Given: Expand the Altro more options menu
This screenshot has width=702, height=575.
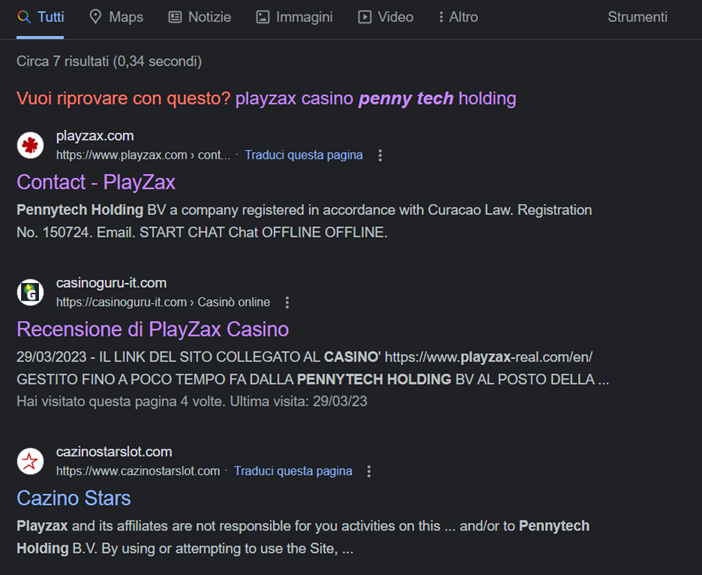Looking at the screenshot, I should pos(458,17).
